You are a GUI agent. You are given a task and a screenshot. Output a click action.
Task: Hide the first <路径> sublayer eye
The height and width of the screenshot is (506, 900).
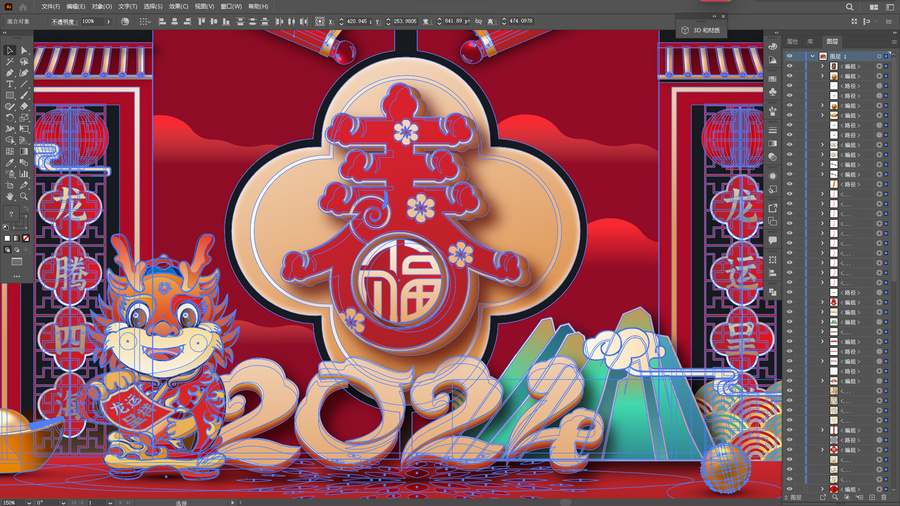pos(789,85)
